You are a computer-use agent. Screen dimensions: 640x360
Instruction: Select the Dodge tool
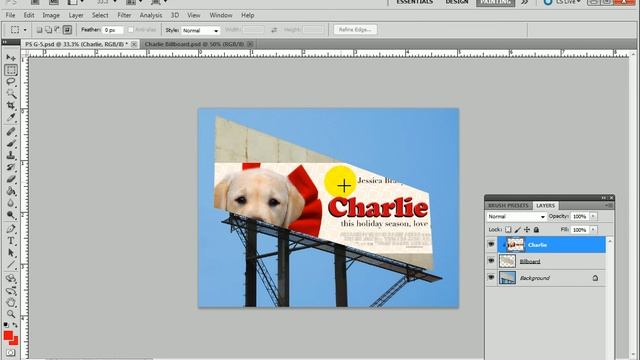pyautogui.click(x=11, y=215)
